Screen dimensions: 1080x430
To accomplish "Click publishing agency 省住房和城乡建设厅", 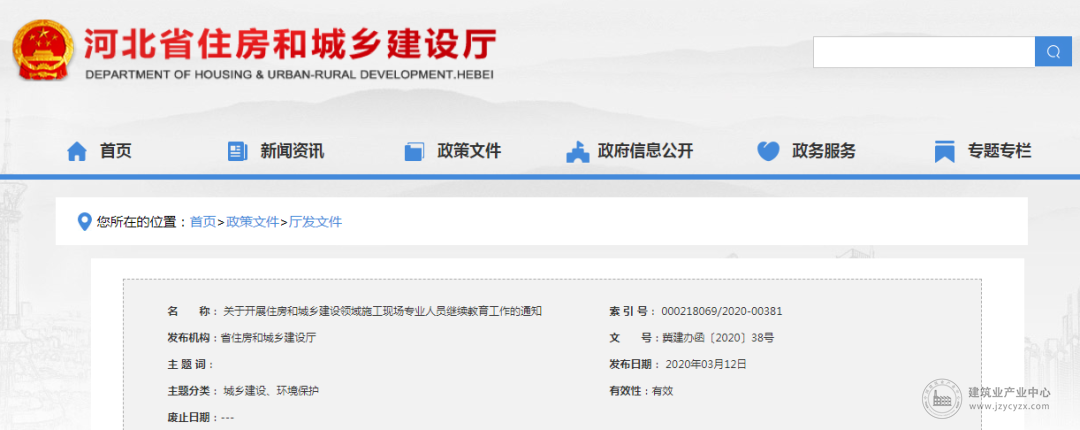I will pyautogui.click(x=268, y=338).
